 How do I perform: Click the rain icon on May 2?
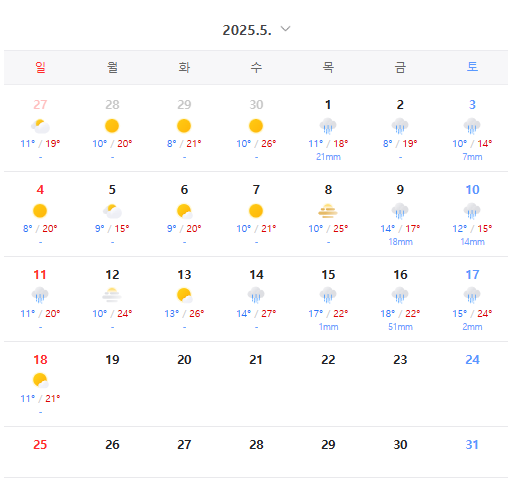coord(400,126)
